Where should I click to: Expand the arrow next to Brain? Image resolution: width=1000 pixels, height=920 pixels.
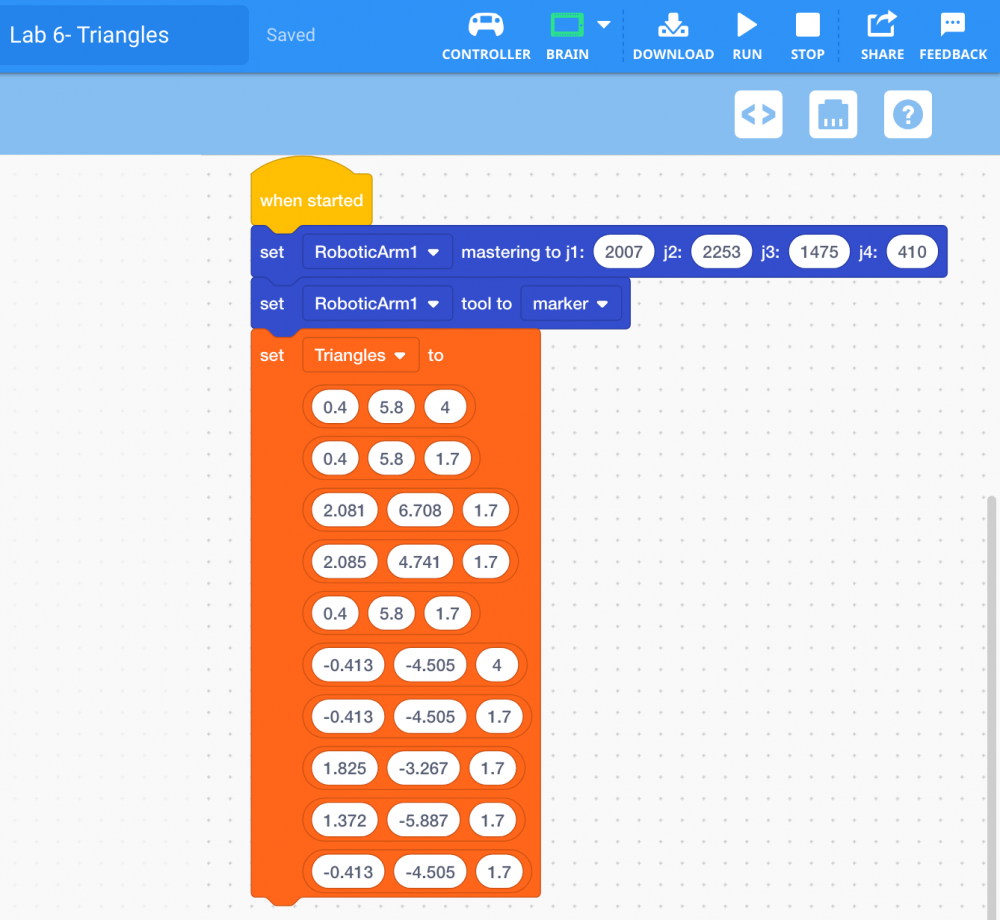click(604, 24)
